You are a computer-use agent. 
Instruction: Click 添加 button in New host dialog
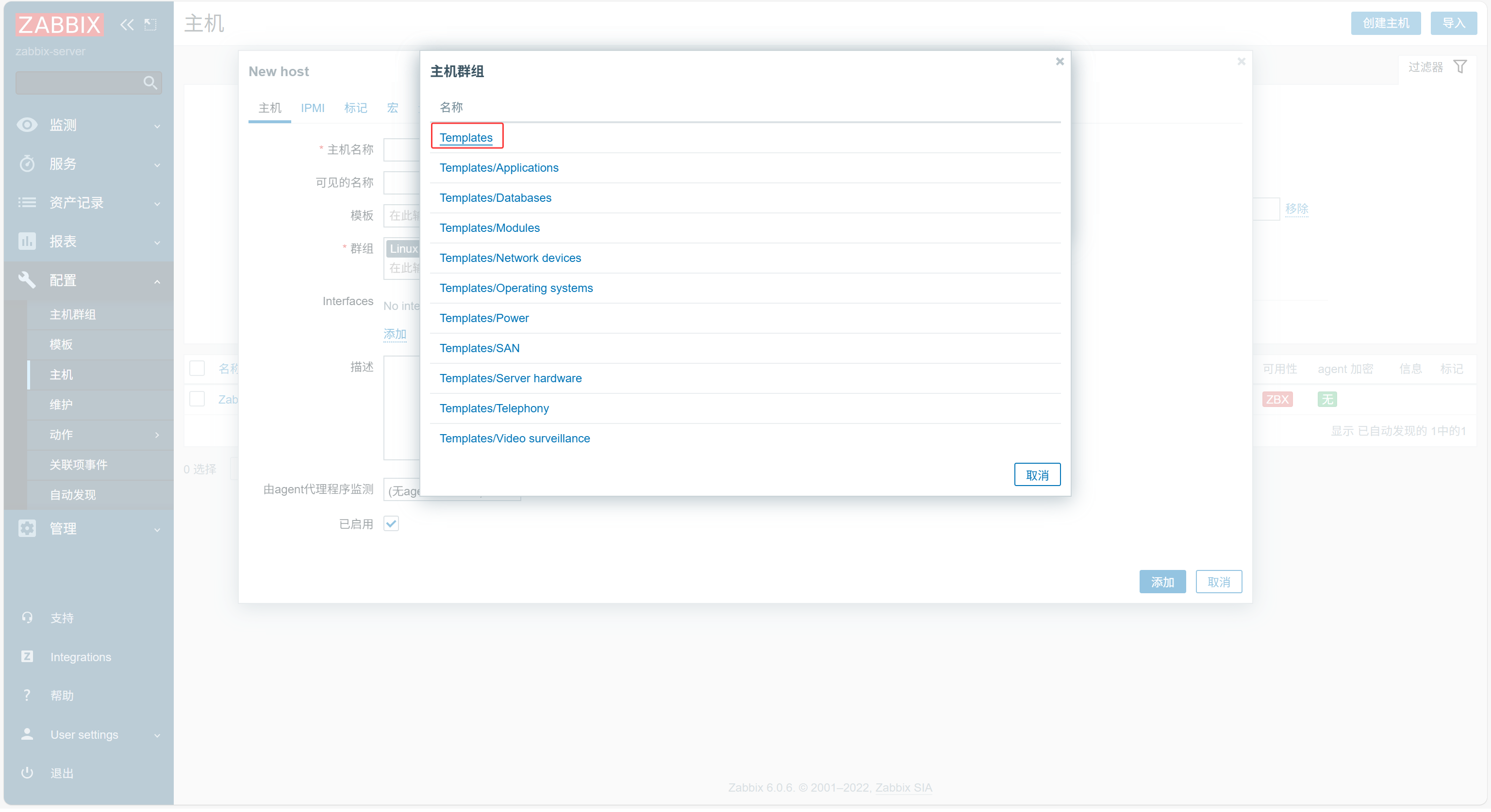pos(1162,582)
